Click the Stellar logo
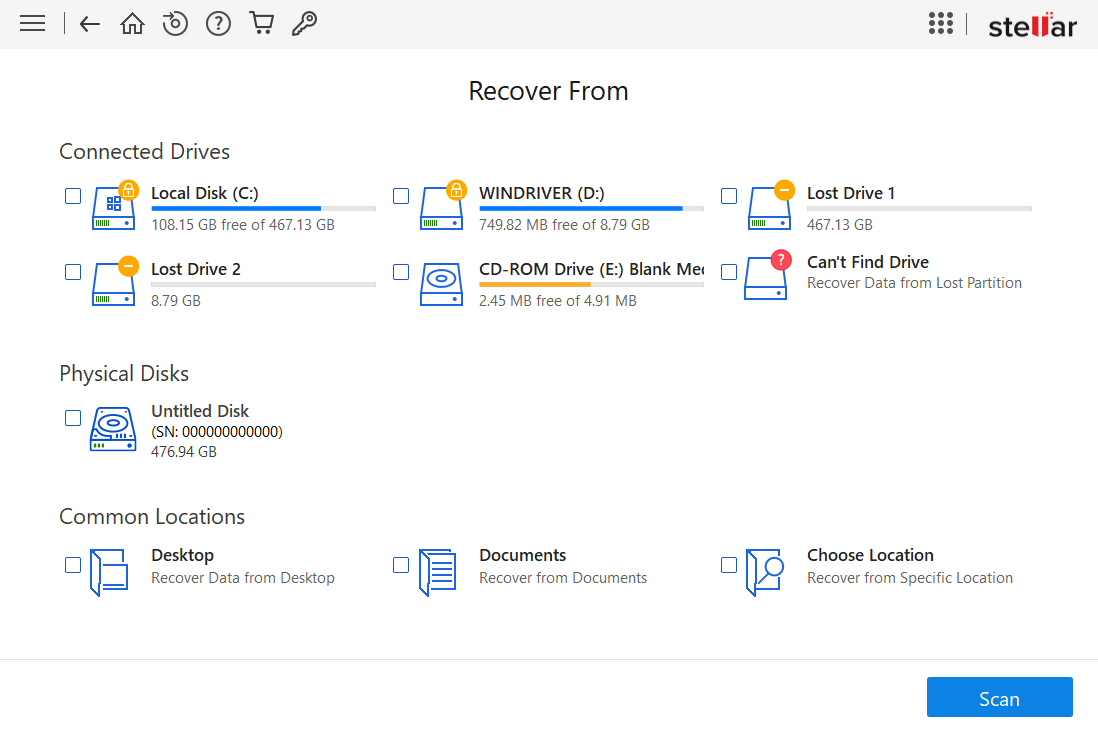 point(1032,25)
